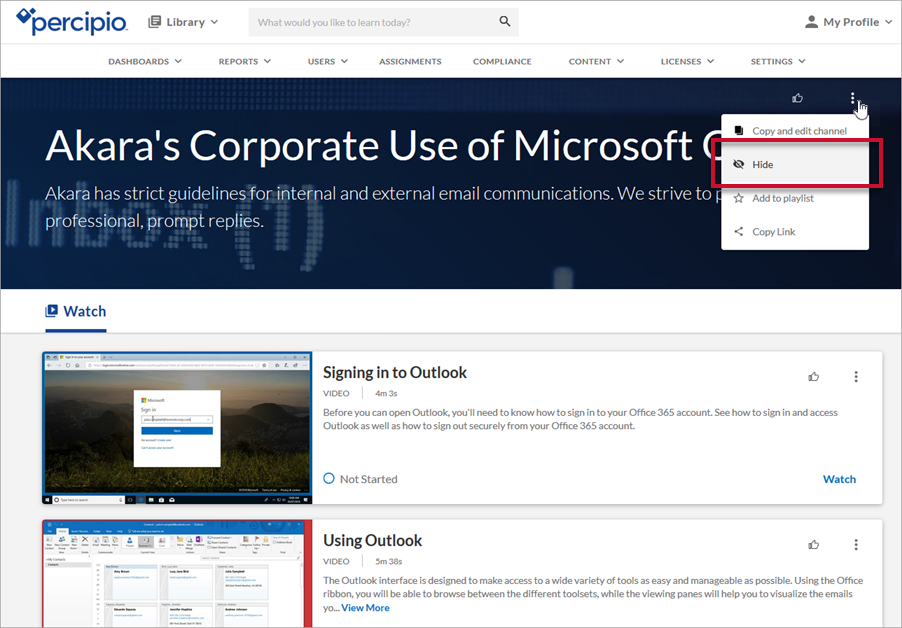Go to Compliance
Screen dimensions: 902x628
click(502, 62)
